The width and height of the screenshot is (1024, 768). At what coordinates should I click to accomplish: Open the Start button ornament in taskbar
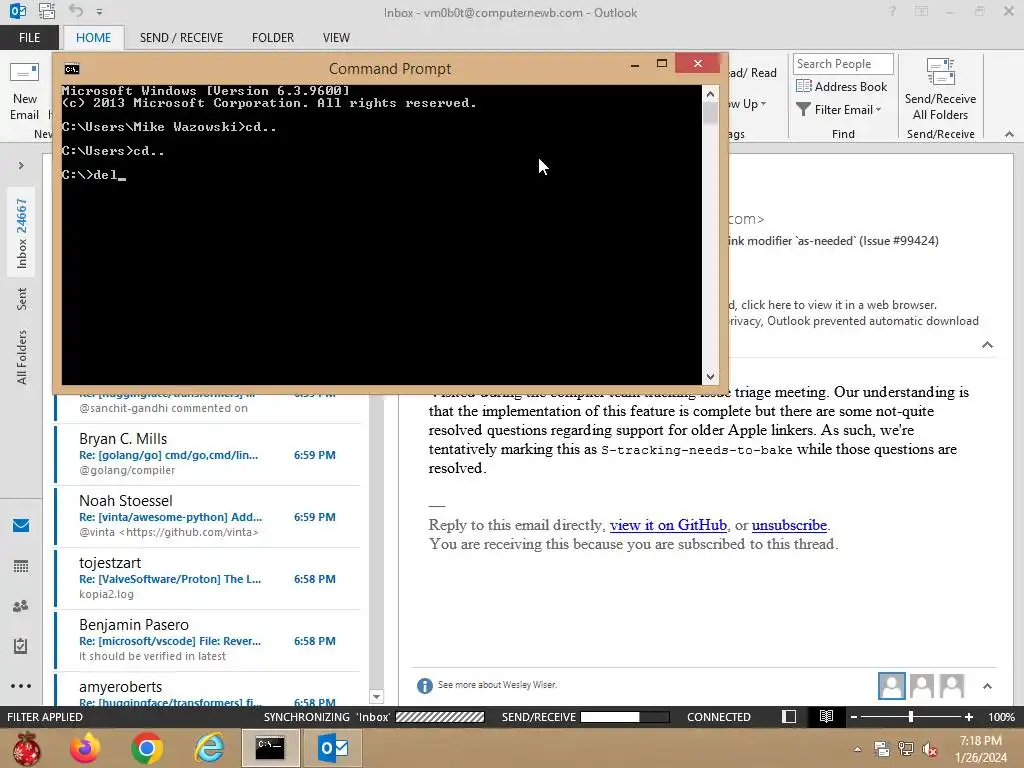(26, 748)
